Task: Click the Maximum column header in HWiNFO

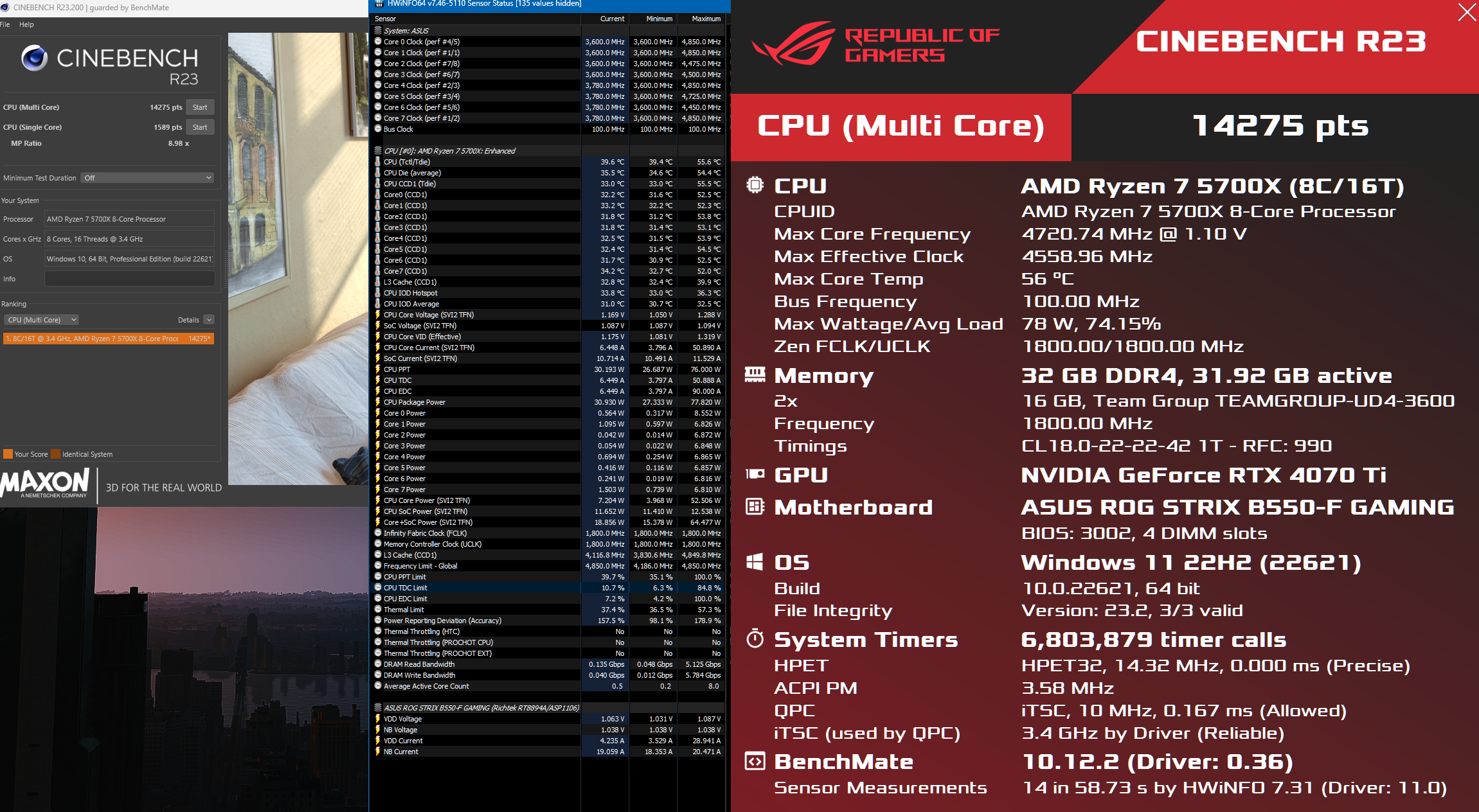Action: 701,19
